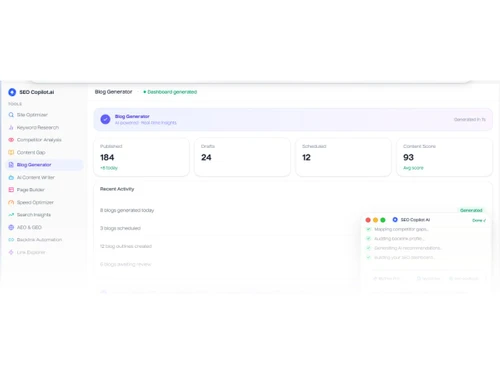This screenshot has height=375, width=500.
Task: Open the AI Content Writer icon
Action: (11, 177)
